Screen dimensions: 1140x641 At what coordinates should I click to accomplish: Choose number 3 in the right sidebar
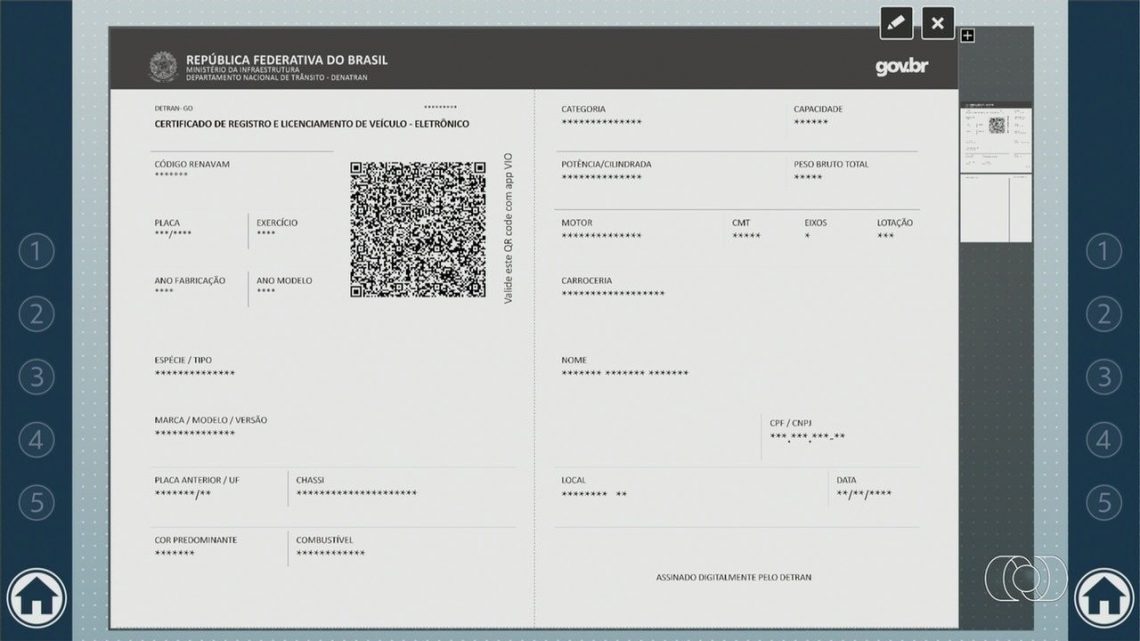[x=1104, y=376]
